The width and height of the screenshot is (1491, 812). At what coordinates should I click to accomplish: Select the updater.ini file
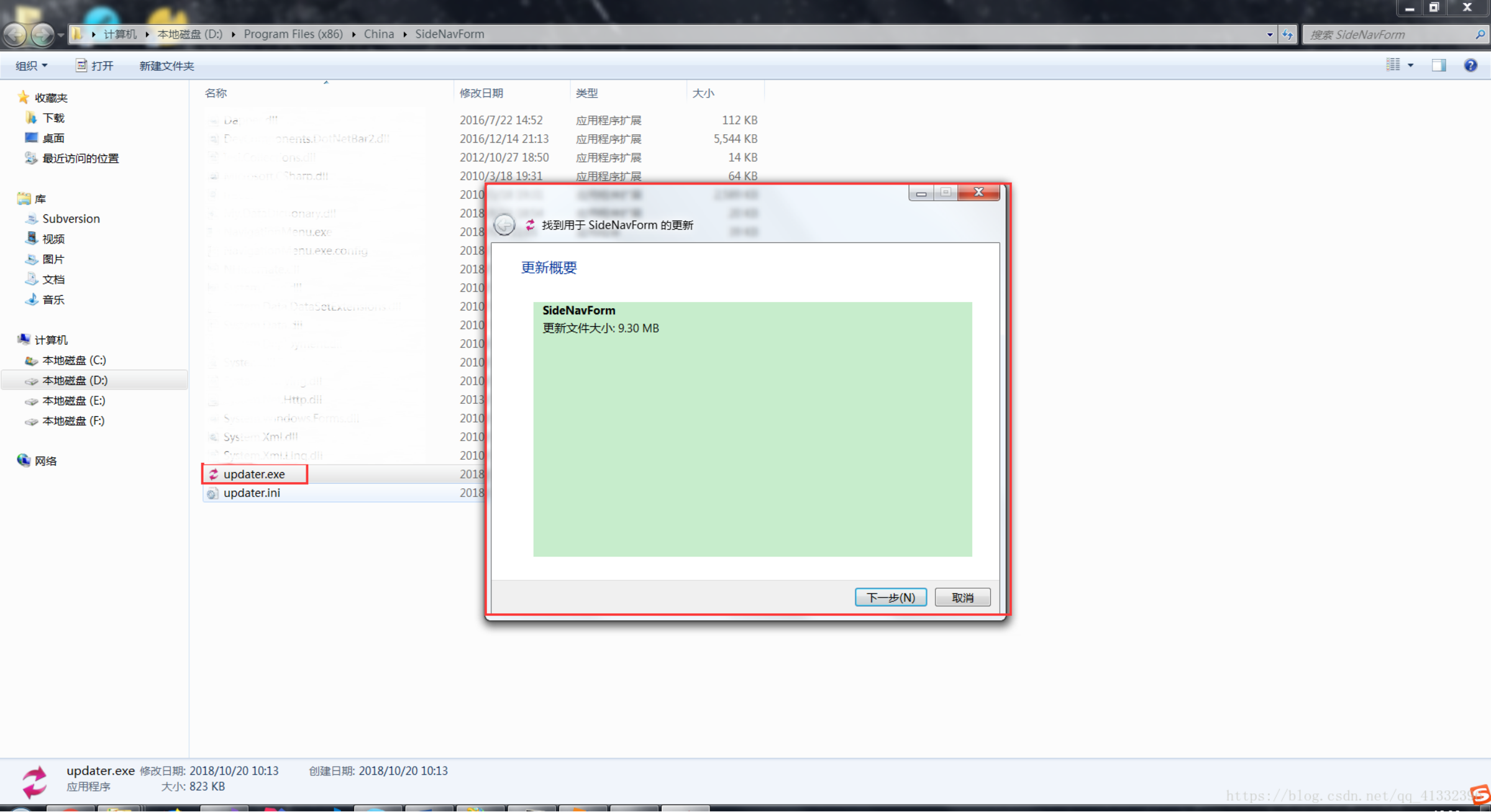(252, 493)
